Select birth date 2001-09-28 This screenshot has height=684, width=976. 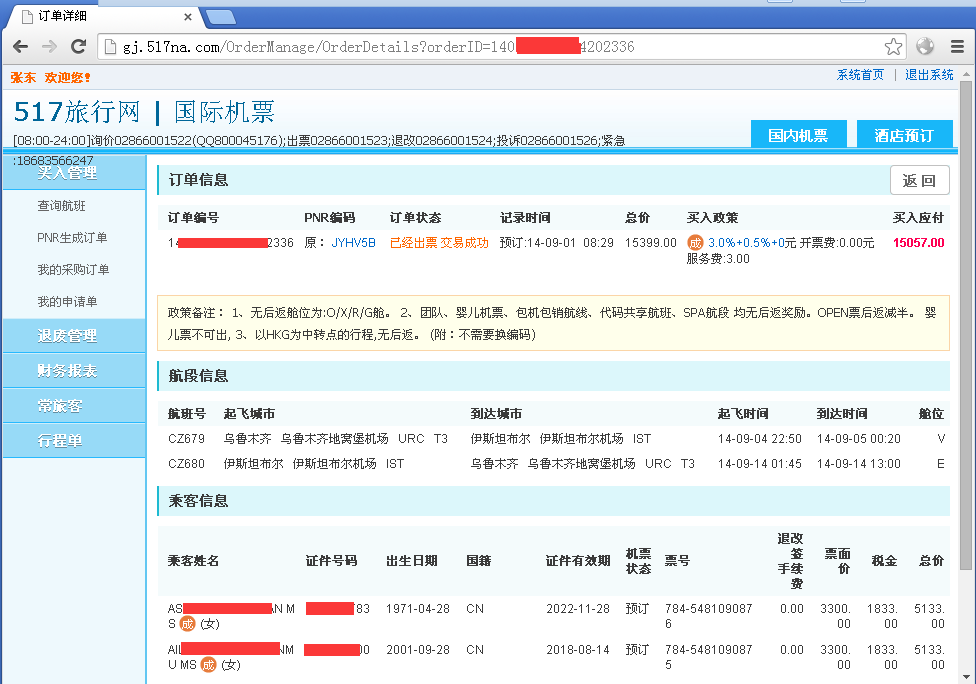(x=418, y=650)
